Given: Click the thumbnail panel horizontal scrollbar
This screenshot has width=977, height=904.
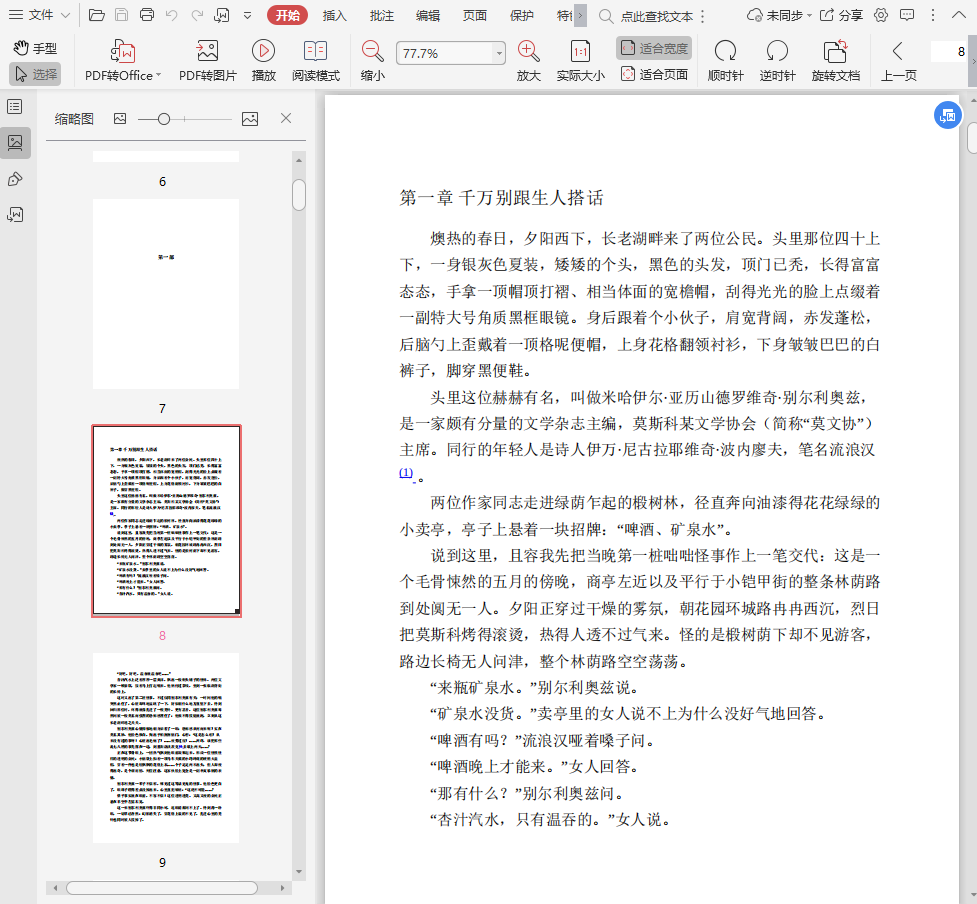Looking at the screenshot, I should tap(162, 888).
